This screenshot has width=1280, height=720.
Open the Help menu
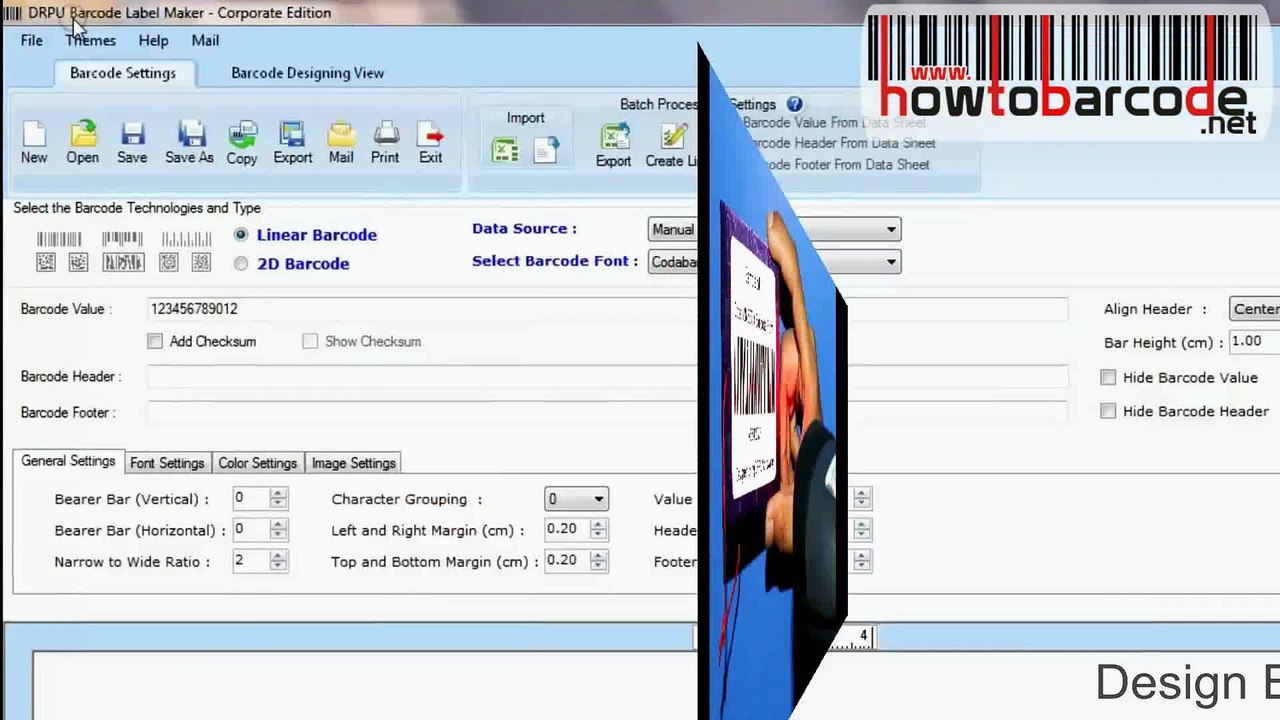click(x=153, y=40)
